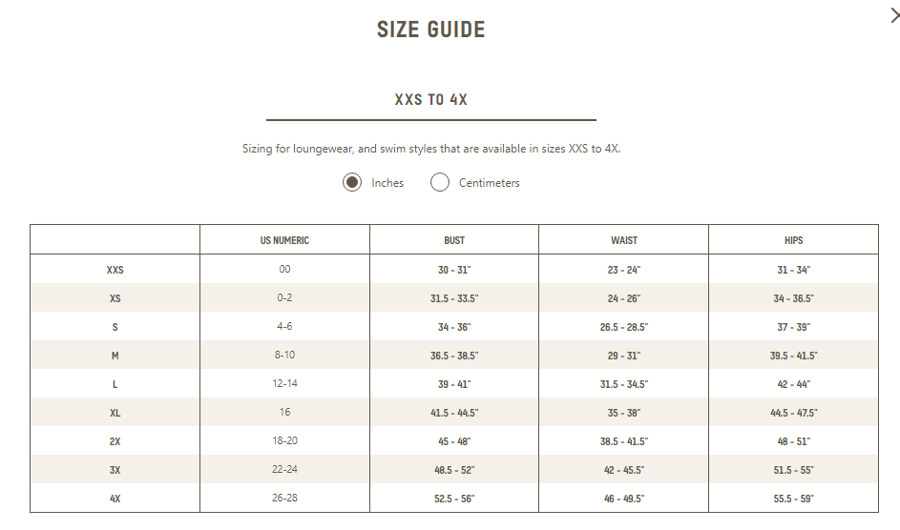Screen dimensions: 900x530
Task: Click the XXS size row label
Action: (x=115, y=269)
